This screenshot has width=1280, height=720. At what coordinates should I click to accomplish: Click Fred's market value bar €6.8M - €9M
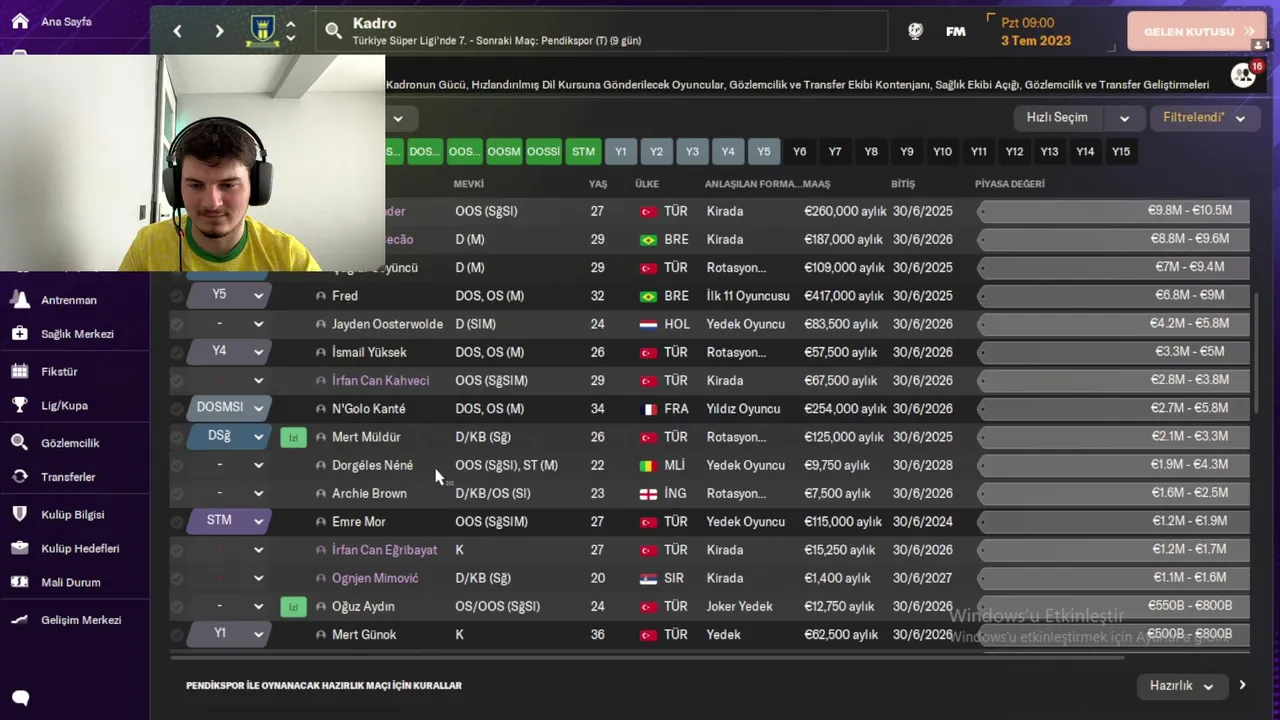[x=1113, y=296]
